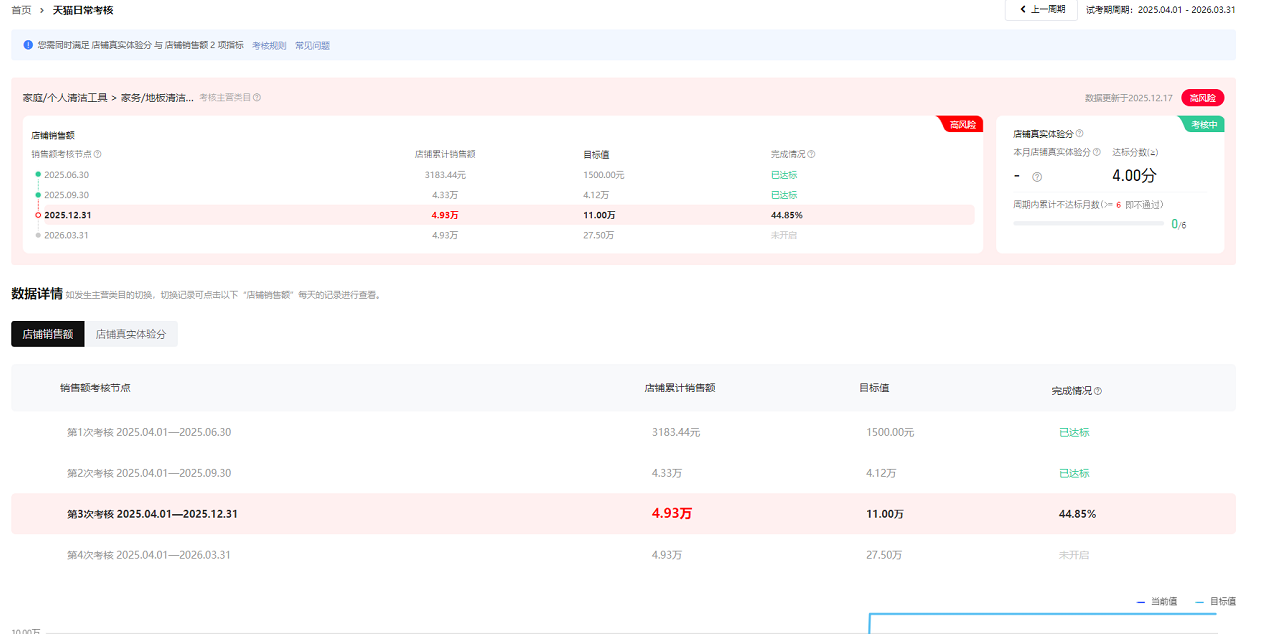This screenshot has width=1271, height=634.
Task: Click the 0/6 months progress bar
Action: (x=1088, y=224)
